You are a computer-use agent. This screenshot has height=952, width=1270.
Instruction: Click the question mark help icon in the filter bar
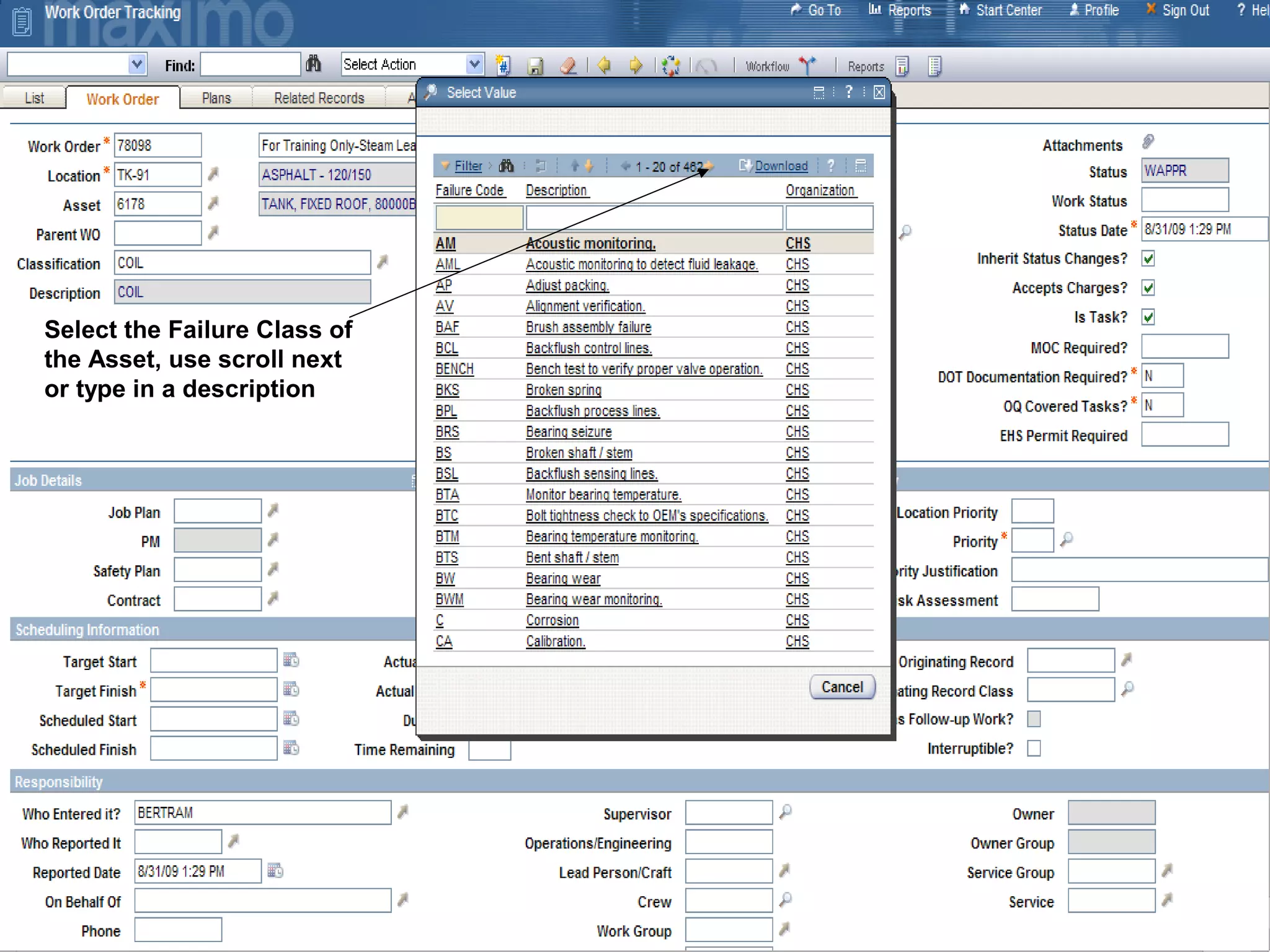click(x=831, y=165)
